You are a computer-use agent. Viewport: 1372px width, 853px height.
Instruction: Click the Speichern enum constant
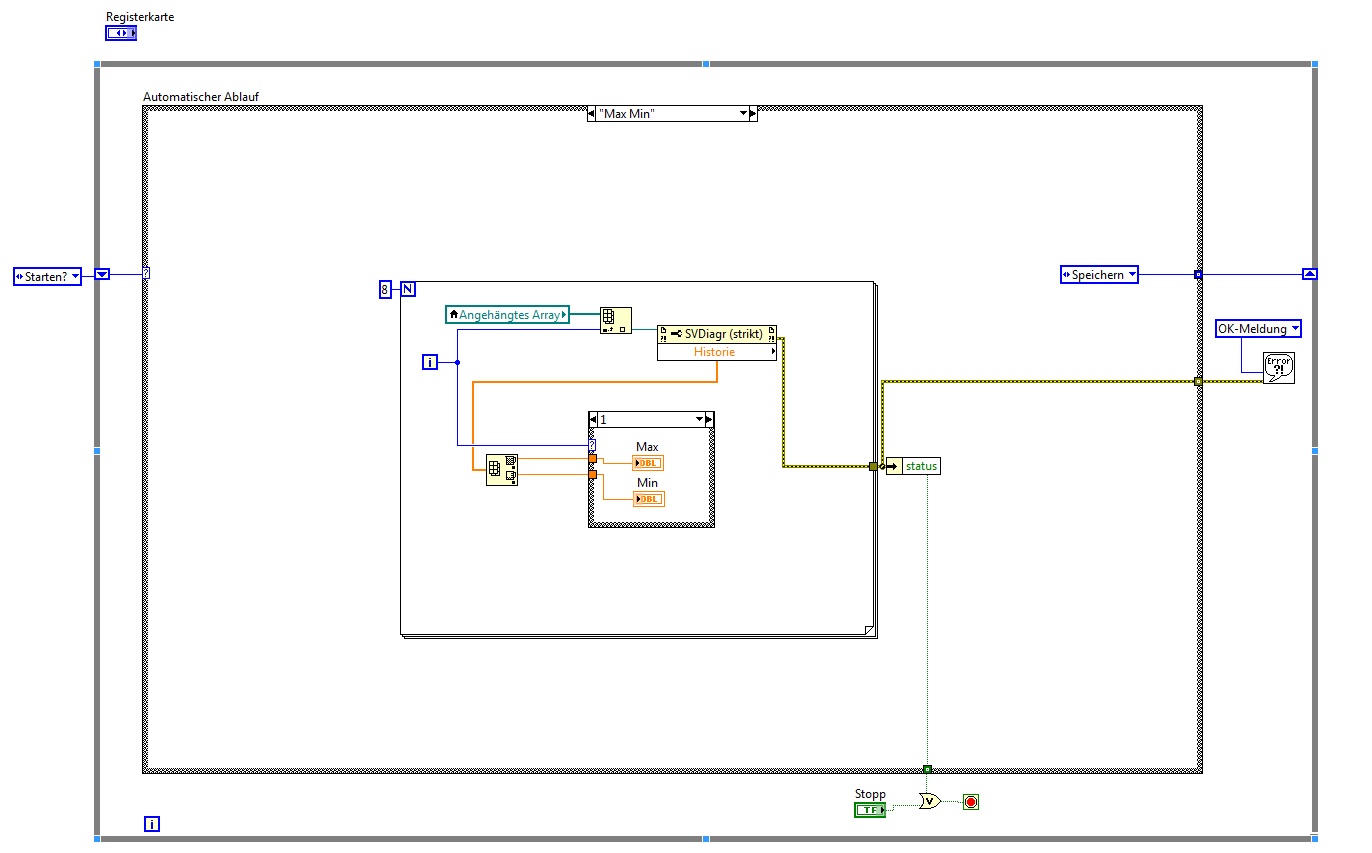pos(1099,274)
